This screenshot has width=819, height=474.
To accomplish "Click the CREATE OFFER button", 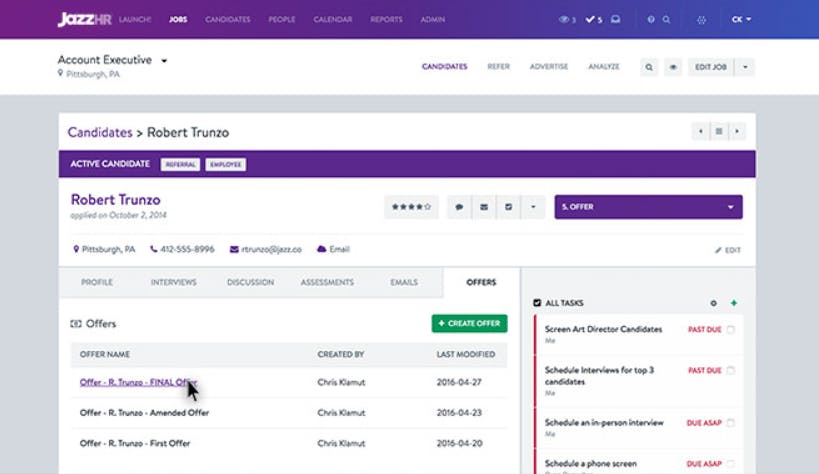I will pos(470,323).
